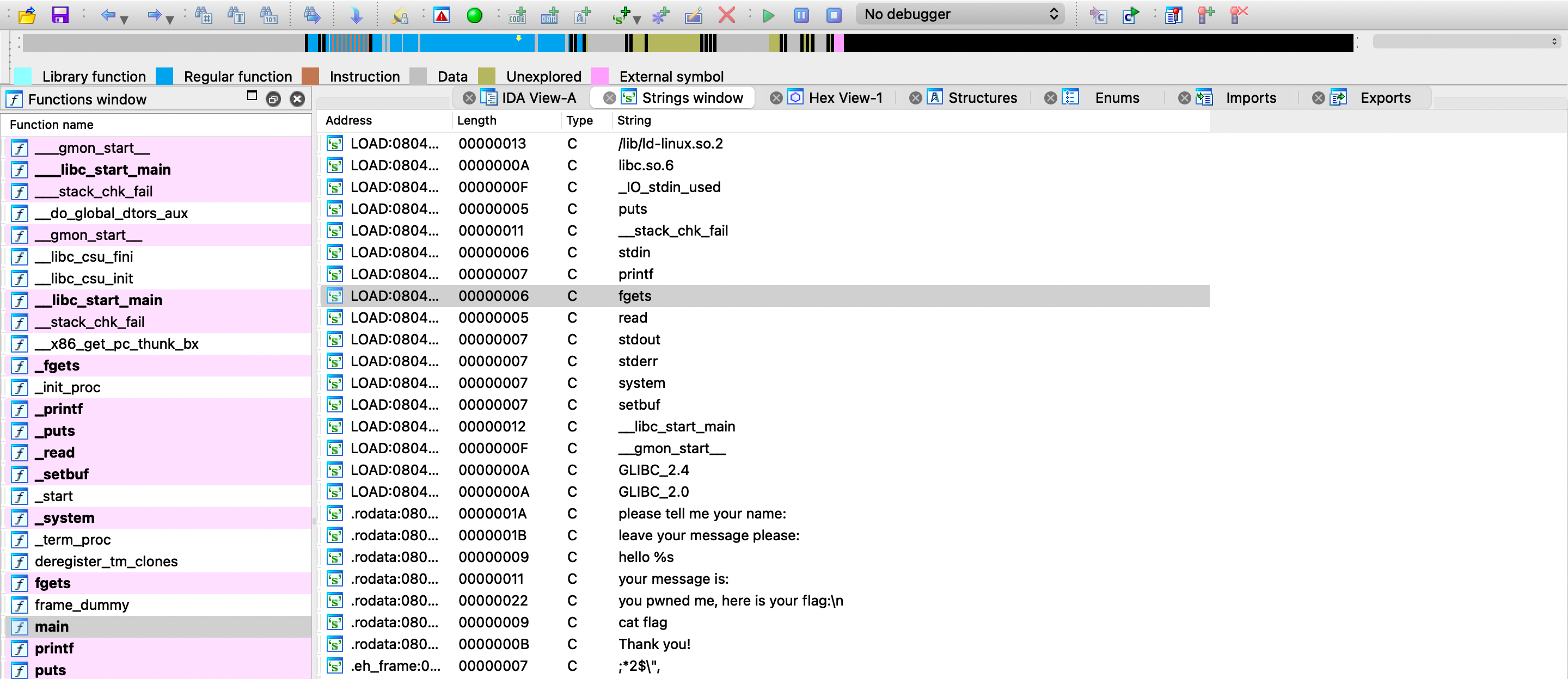Click the CODE plus toolbar icon
Image resolution: width=1568 pixels, height=679 pixels.
(517, 15)
